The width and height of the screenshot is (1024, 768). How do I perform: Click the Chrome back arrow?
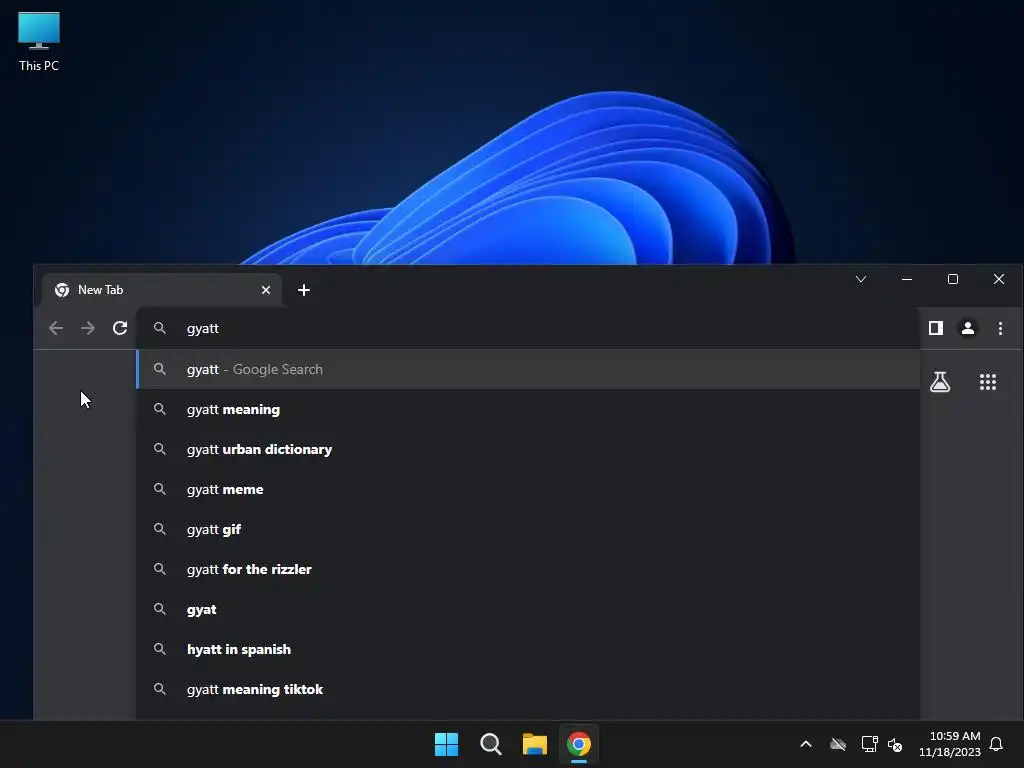click(56, 328)
